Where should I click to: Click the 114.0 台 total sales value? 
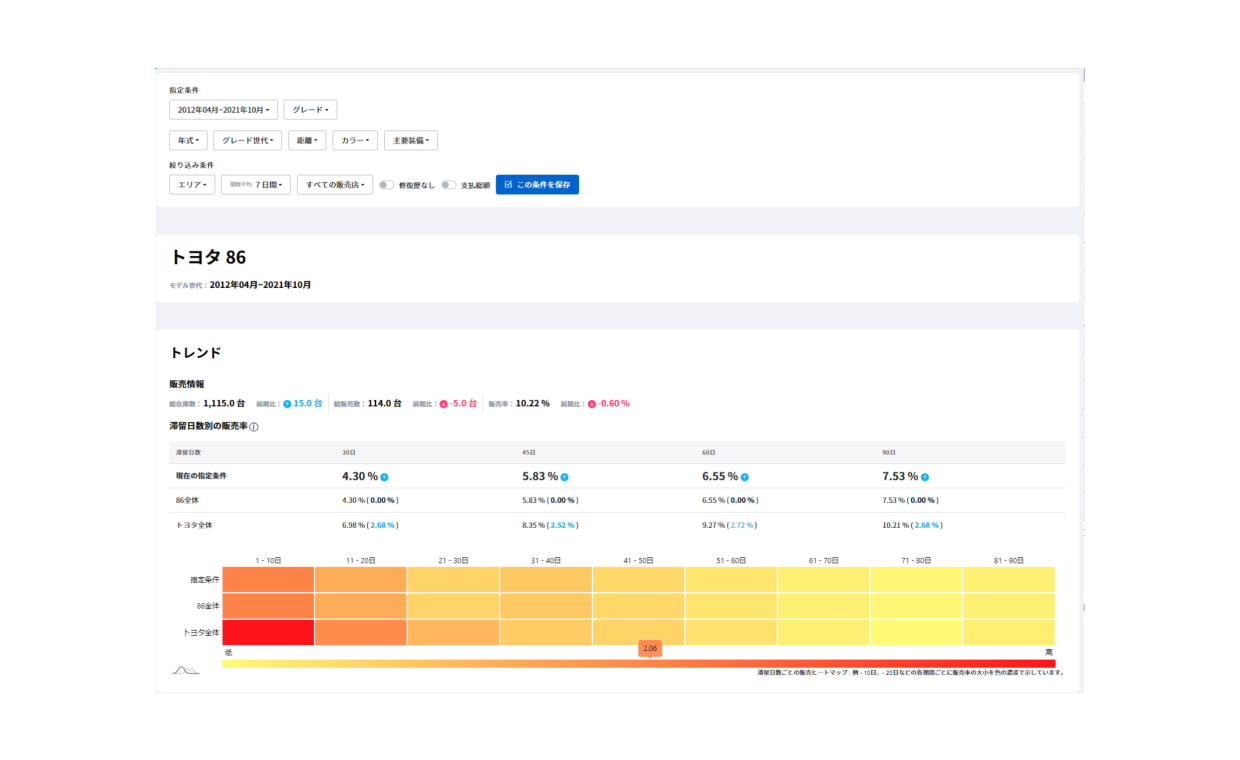[384, 404]
